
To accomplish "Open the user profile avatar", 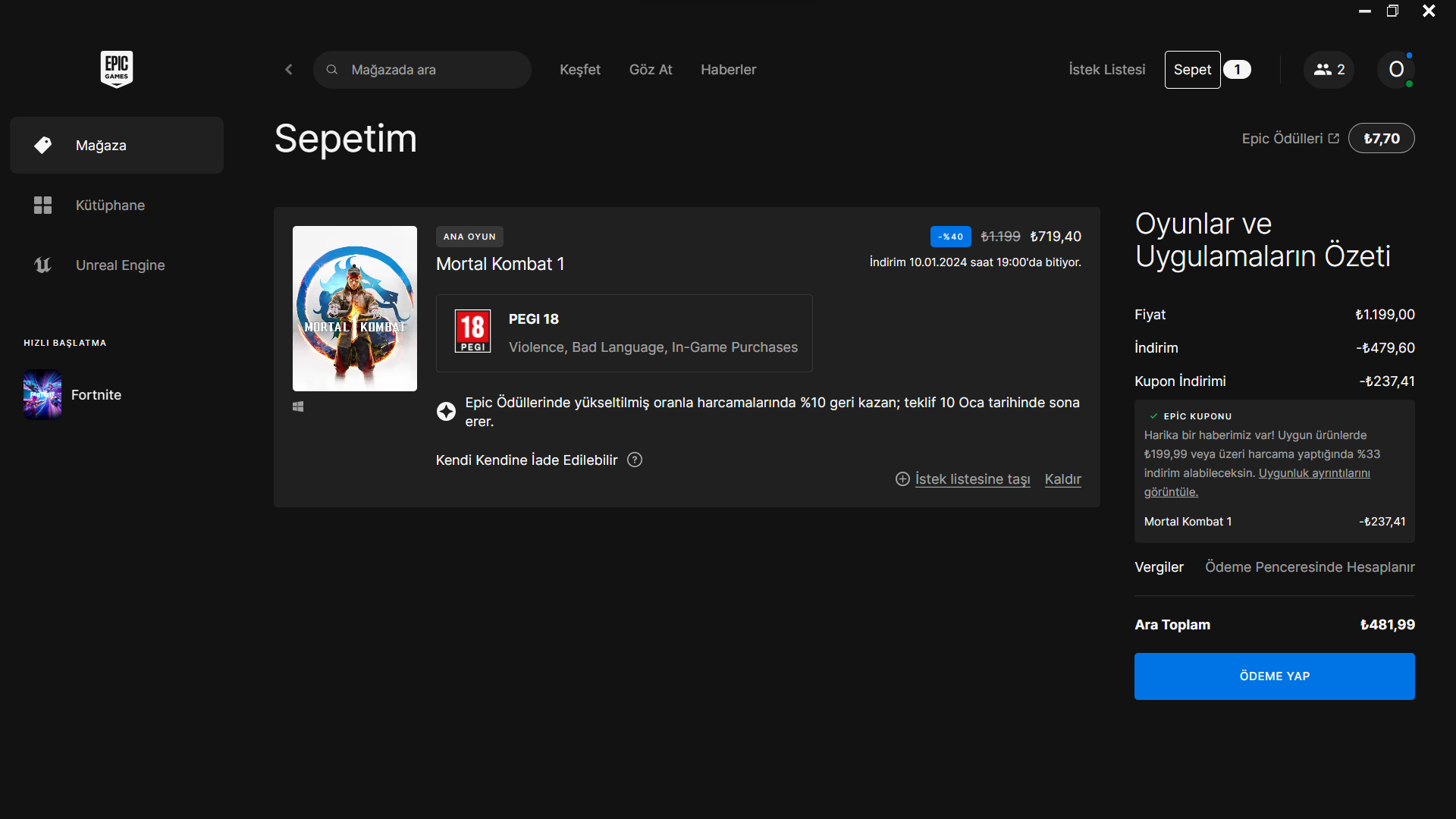I will pyautogui.click(x=1396, y=70).
